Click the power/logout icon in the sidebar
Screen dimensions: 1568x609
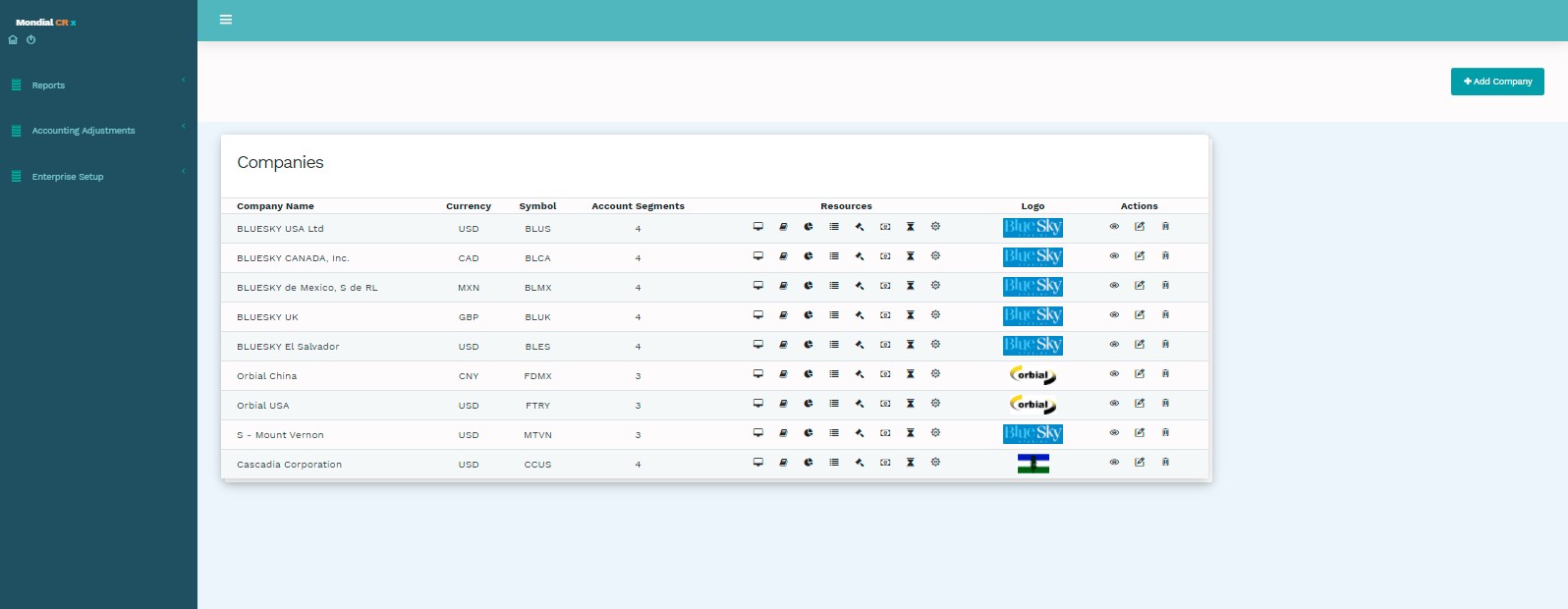[x=31, y=40]
